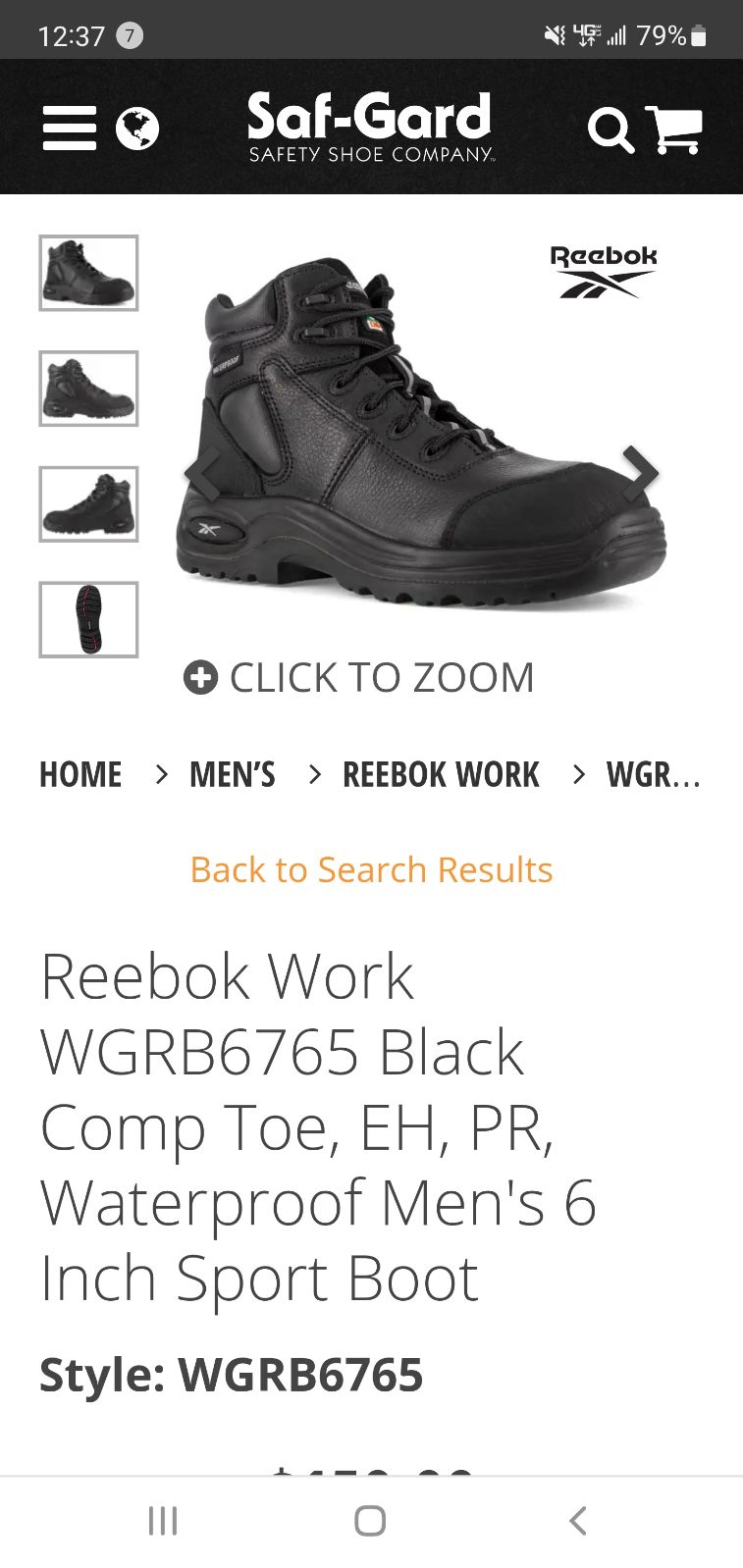Open the search magnifier icon
743x1568 pixels.
tap(610, 131)
